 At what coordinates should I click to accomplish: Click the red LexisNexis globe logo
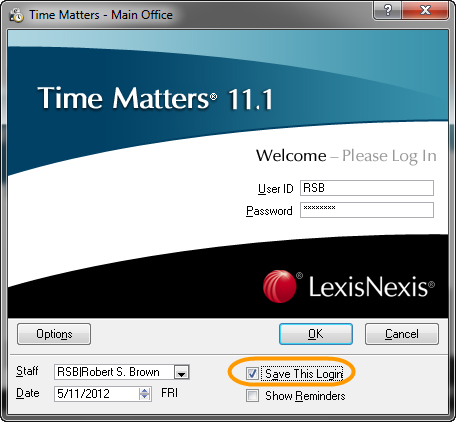click(279, 286)
